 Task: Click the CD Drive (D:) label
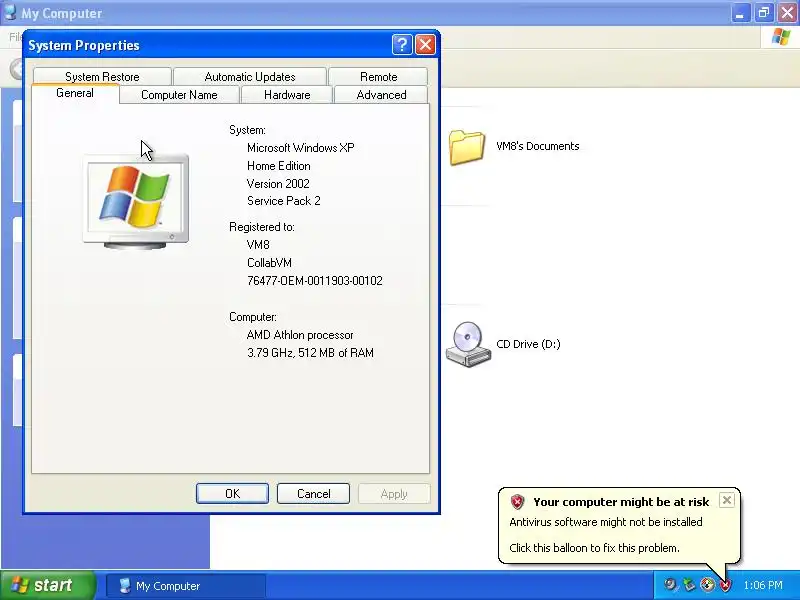(528, 344)
